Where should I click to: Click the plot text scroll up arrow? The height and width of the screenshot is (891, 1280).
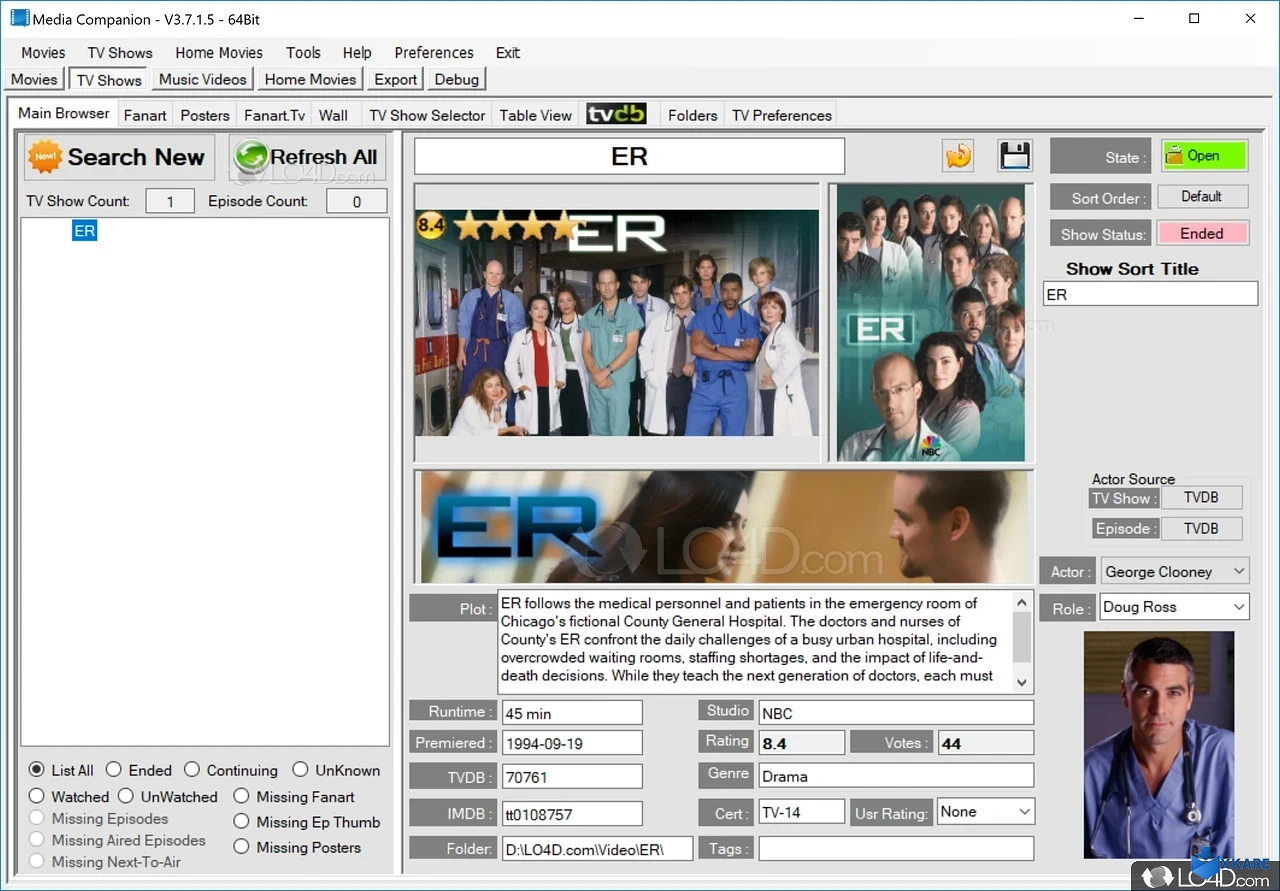click(x=1022, y=602)
